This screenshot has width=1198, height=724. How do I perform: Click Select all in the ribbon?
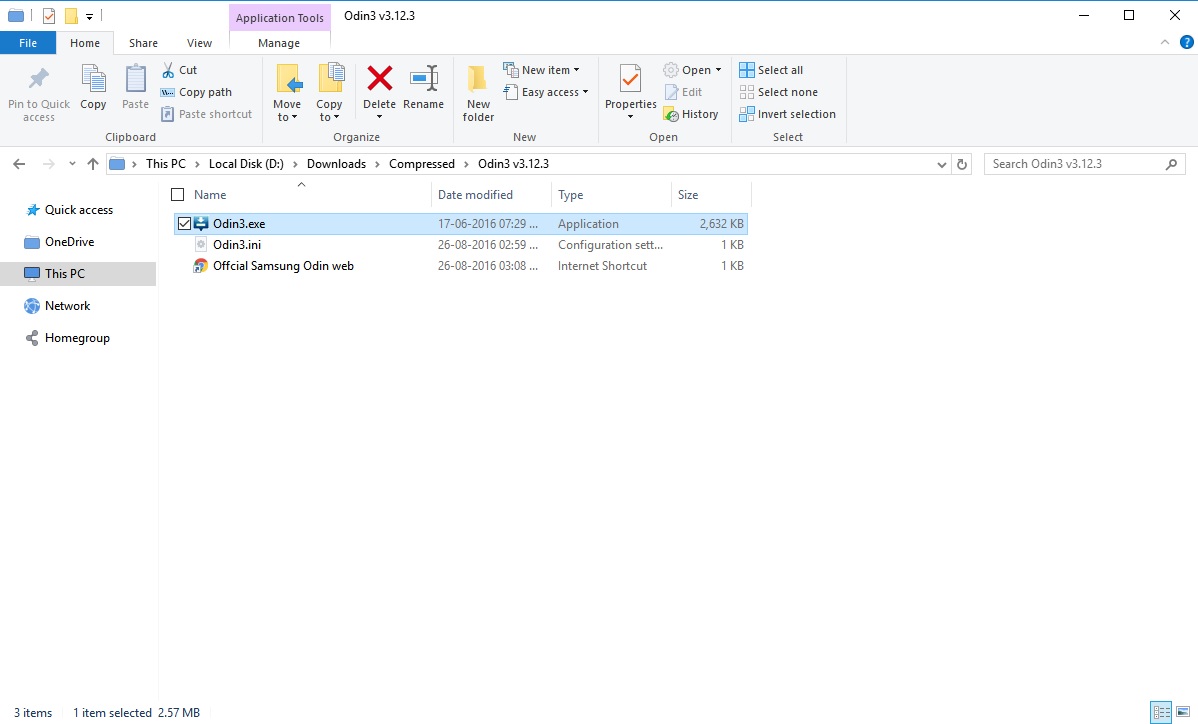pyautogui.click(x=771, y=70)
